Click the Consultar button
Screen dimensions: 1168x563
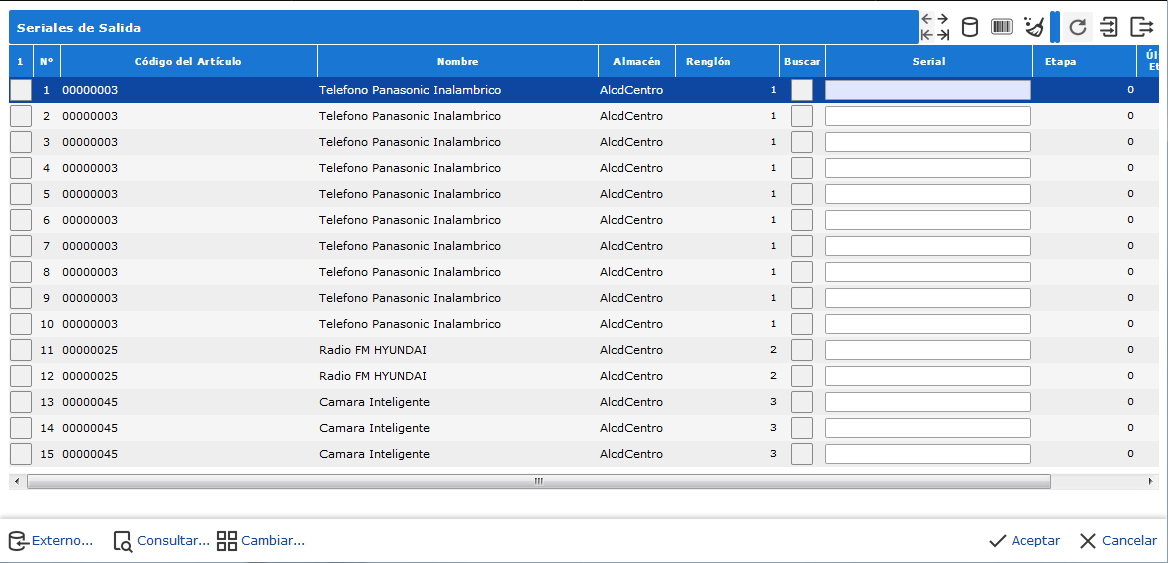coord(162,541)
